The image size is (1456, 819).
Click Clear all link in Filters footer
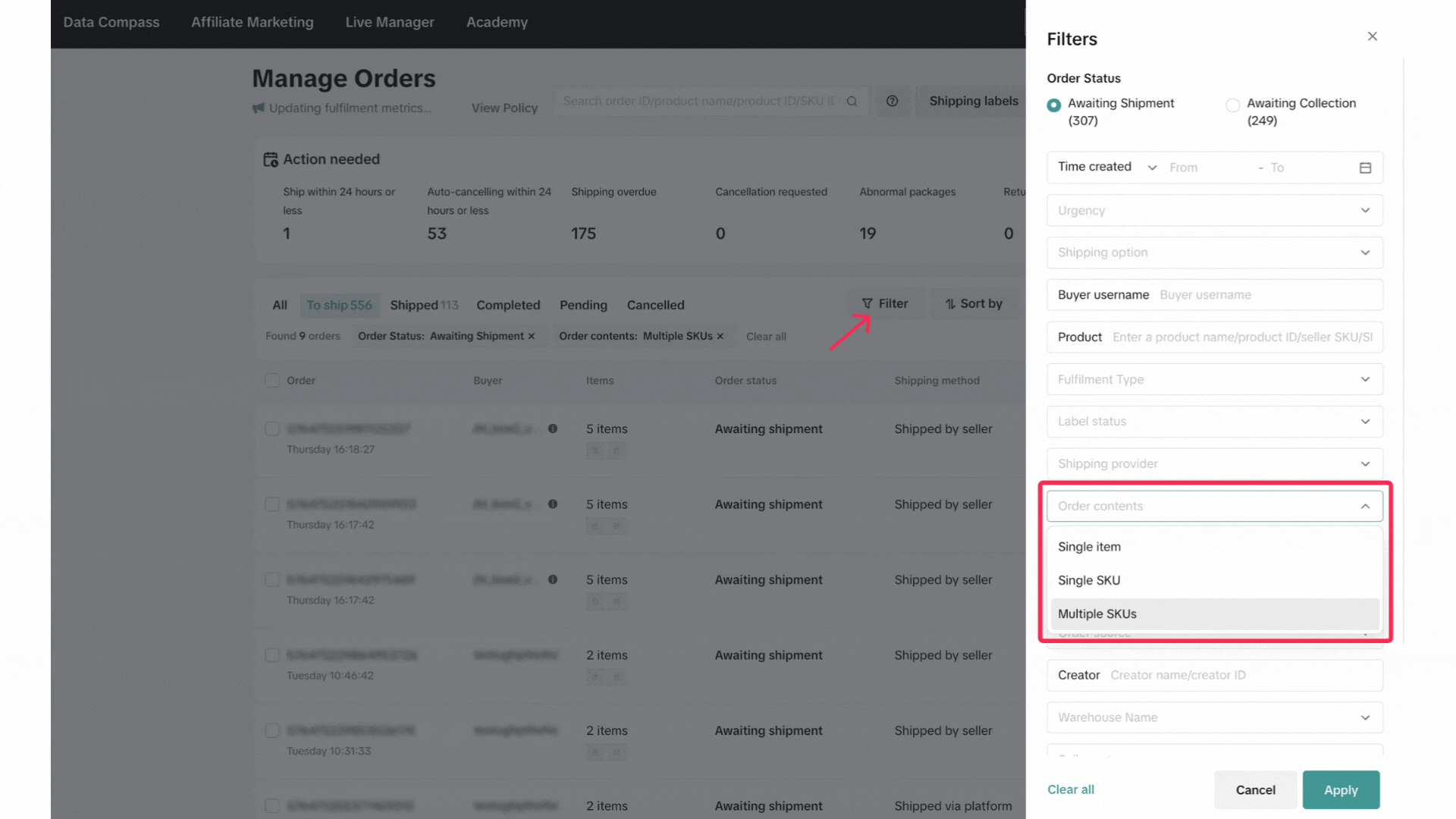tap(1070, 789)
